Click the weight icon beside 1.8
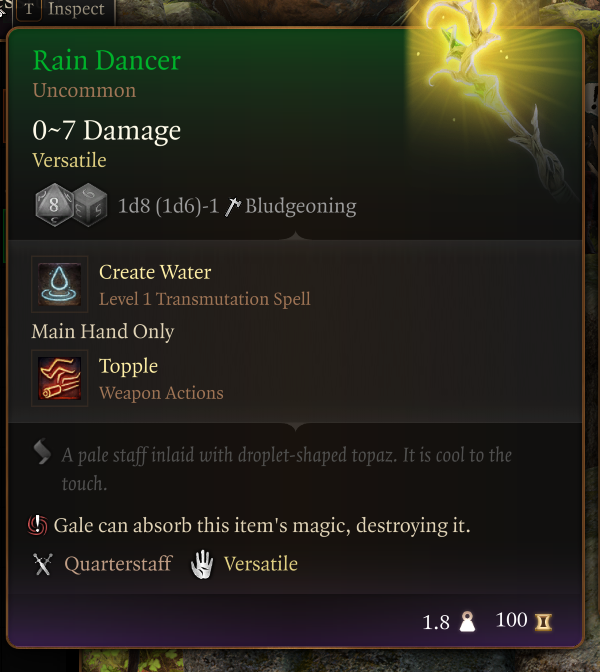The image size is (600, 672). tap(467, 622)
